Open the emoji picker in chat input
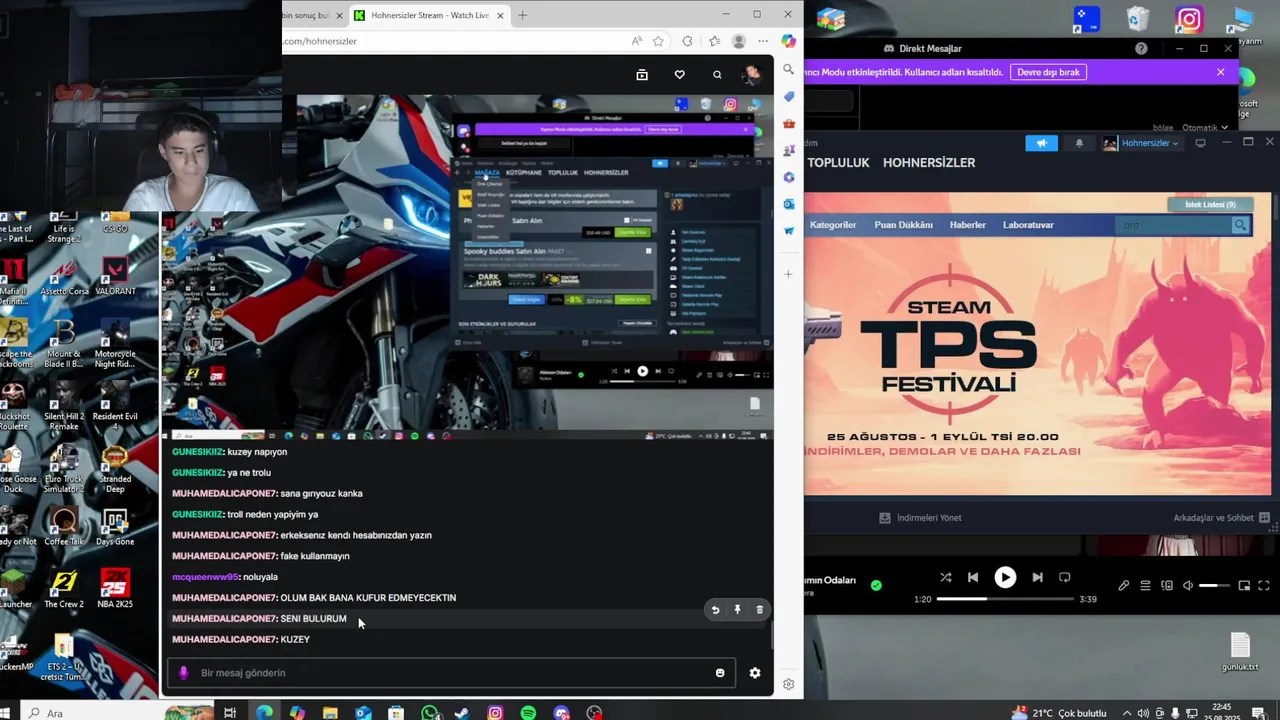Screen dimensions: 1280x720 (720, 673)
